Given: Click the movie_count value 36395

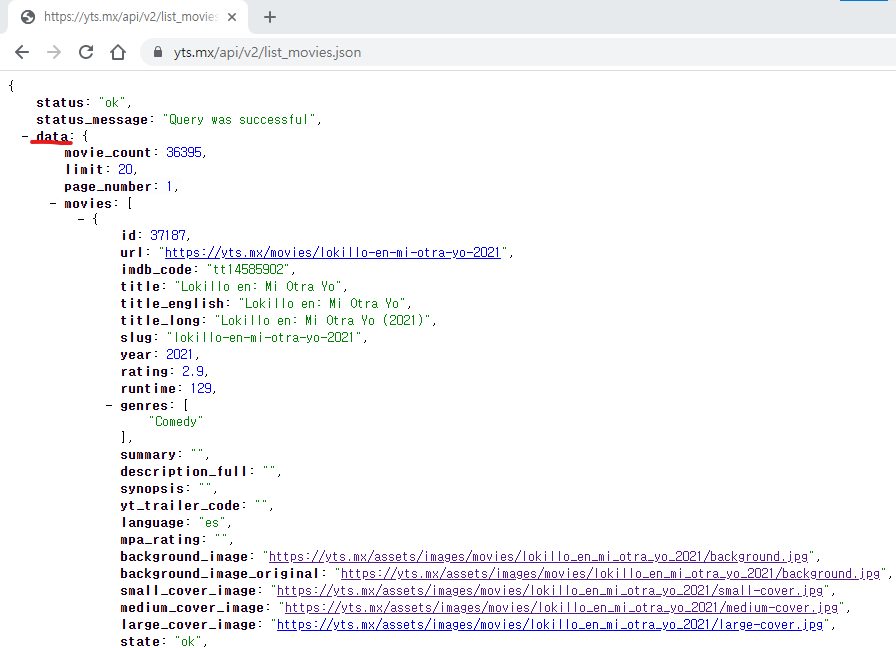Looking at the screenshot, I should pyautogui.click(x=184, y=153).
